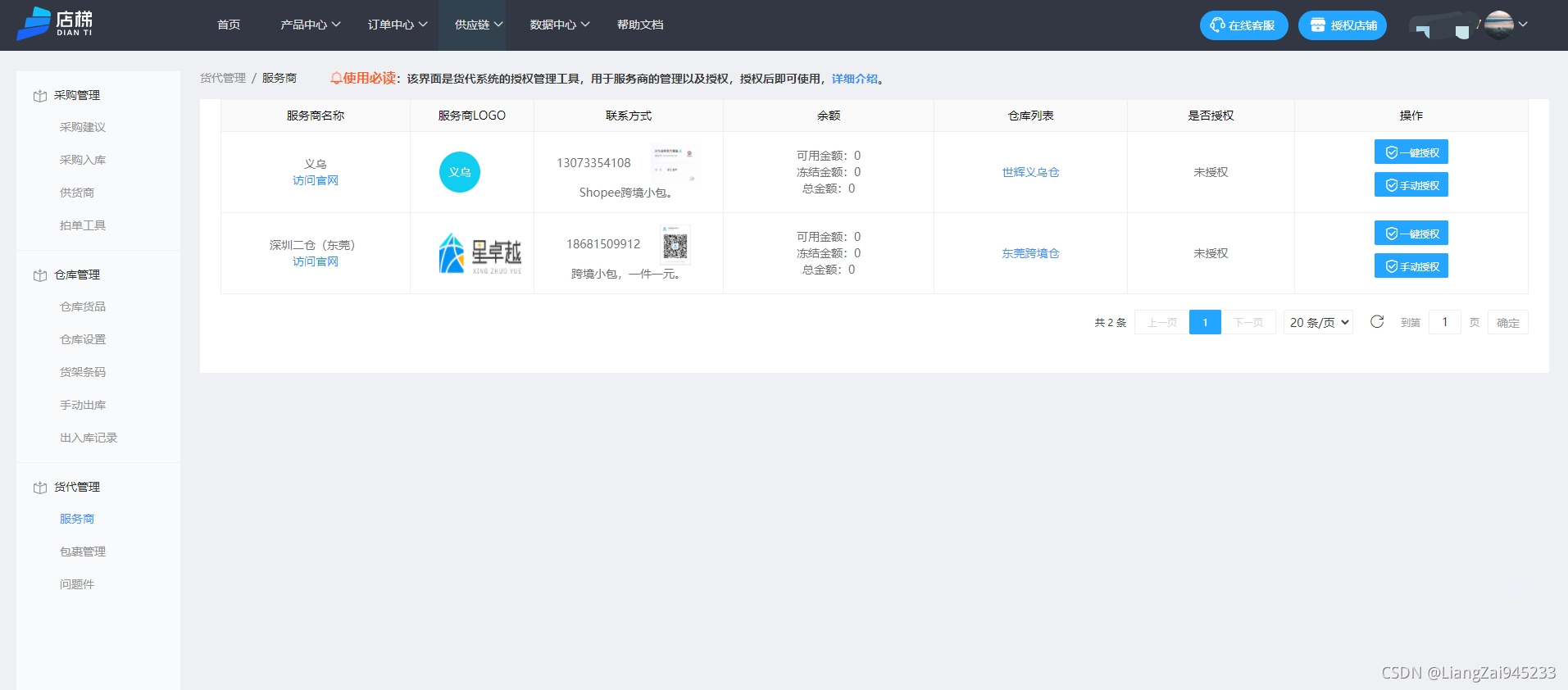Go to the 首页 menu
This screenshot has height=690, width=1568.
(x=229, y=25)
